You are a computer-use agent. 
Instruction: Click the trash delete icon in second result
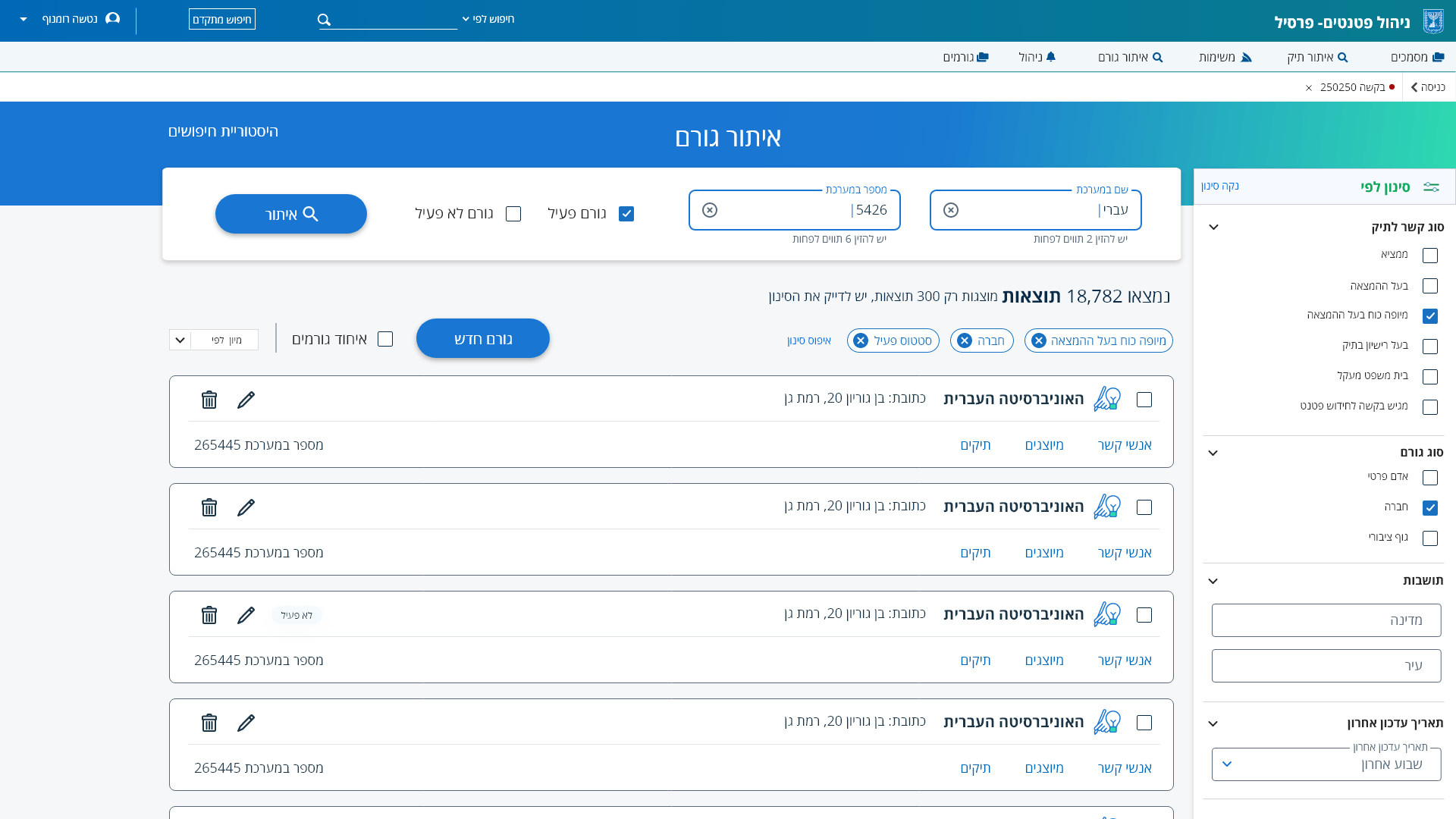[x=209, y=507]
